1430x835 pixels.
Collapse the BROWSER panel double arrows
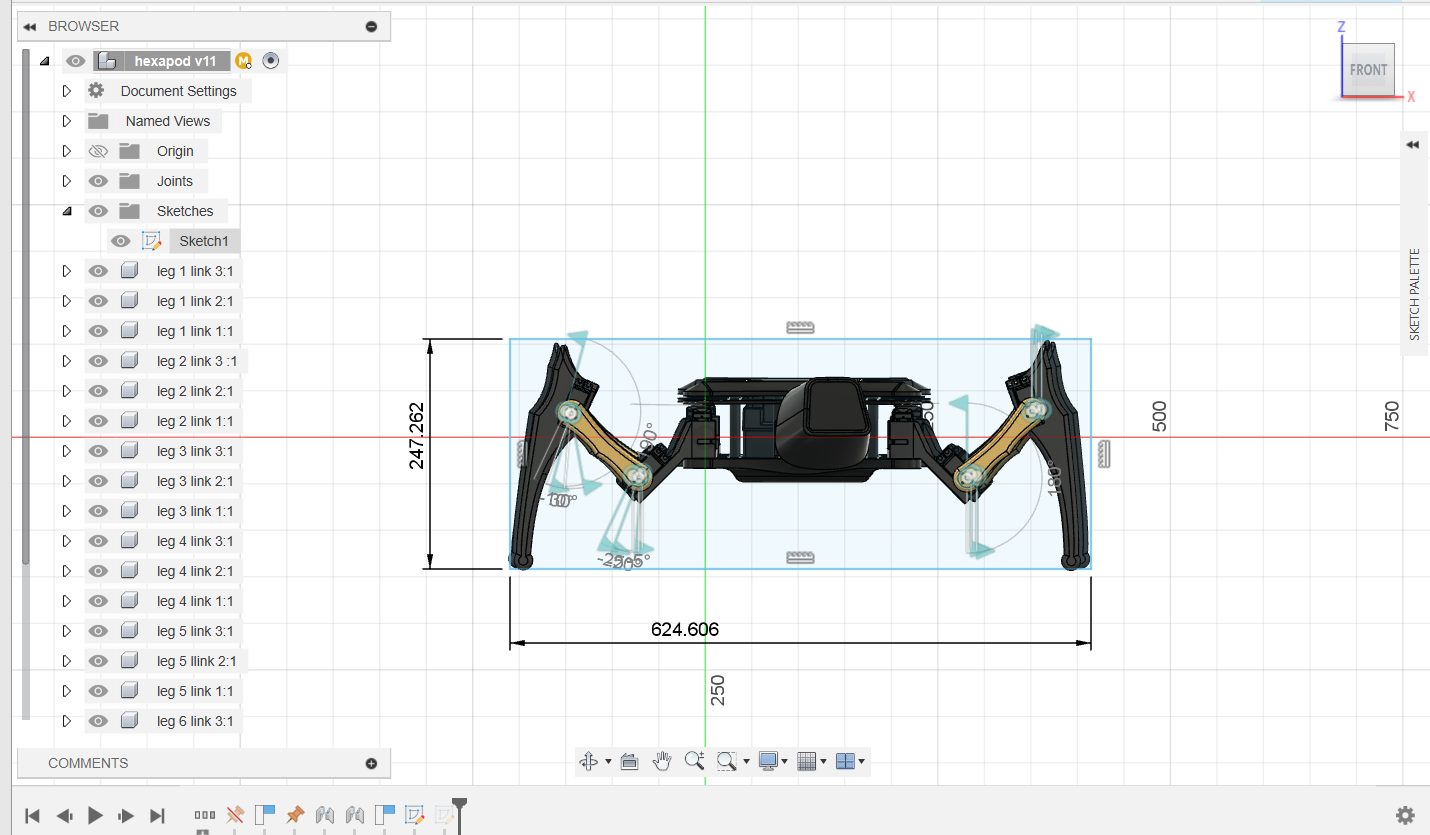point(30,26)
